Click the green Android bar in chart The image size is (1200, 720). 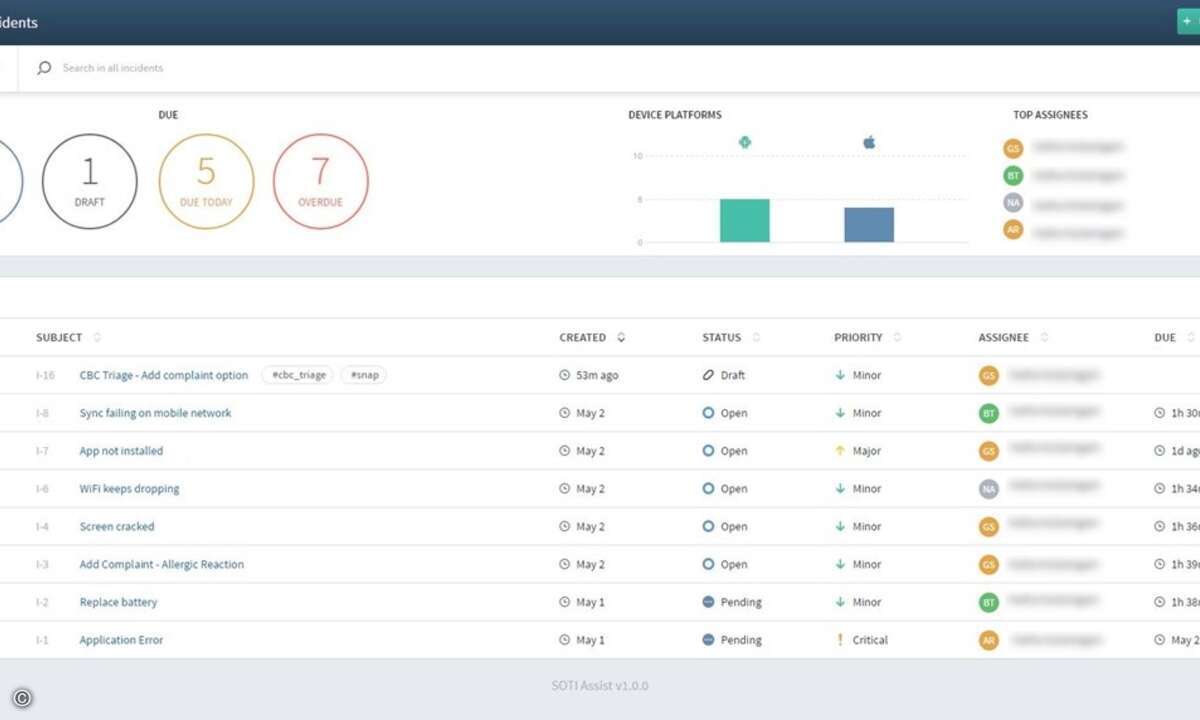(x=745, y=220)
